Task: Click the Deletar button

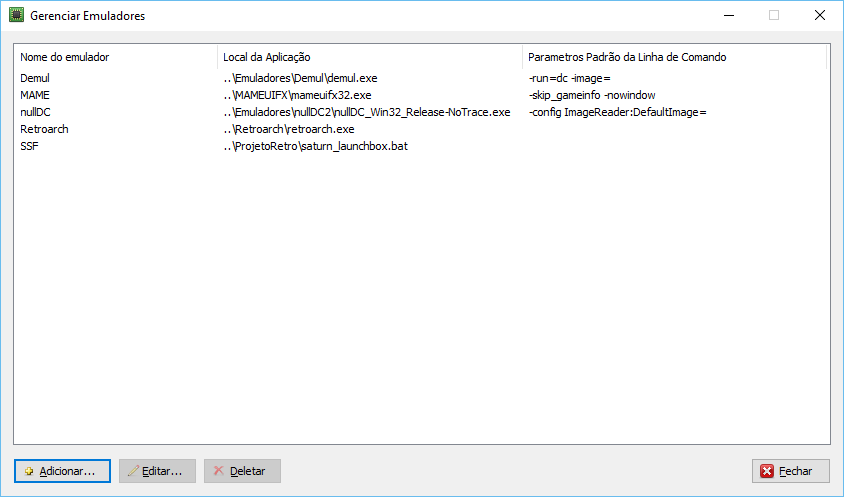Action: point(242,471)
